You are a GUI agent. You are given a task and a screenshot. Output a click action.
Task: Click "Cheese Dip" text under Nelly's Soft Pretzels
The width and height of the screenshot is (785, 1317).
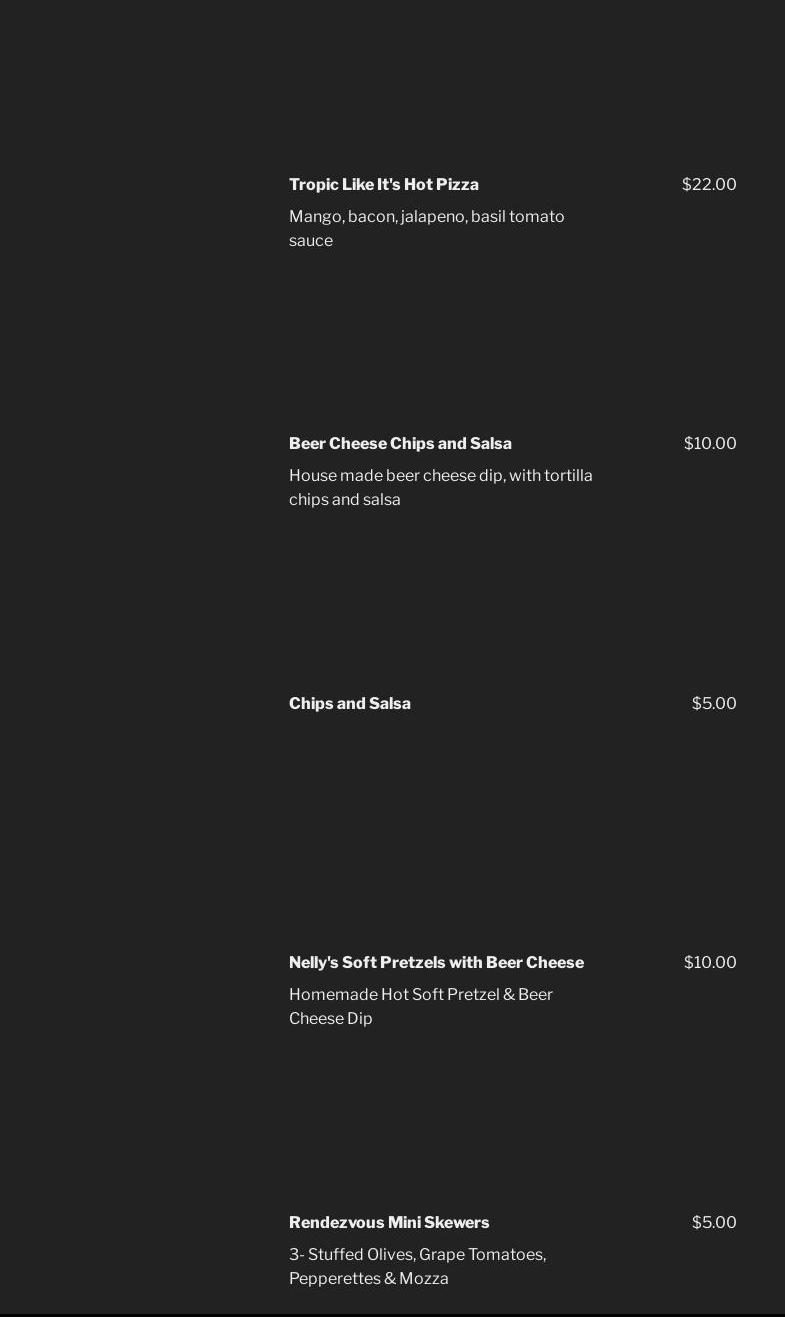[x=330, y=1019]
